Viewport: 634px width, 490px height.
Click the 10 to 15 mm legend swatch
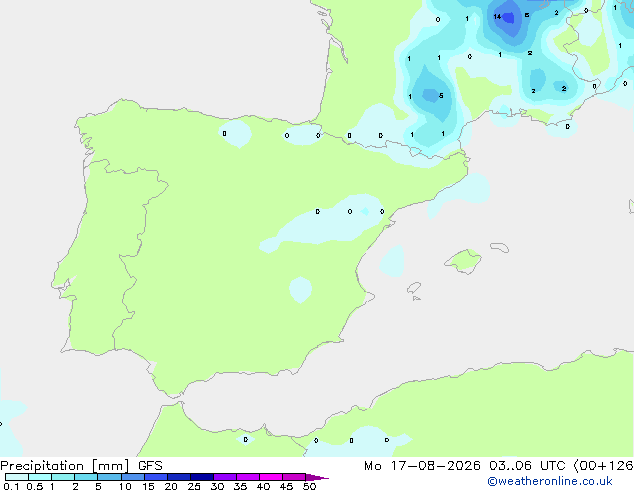point(132,477)
